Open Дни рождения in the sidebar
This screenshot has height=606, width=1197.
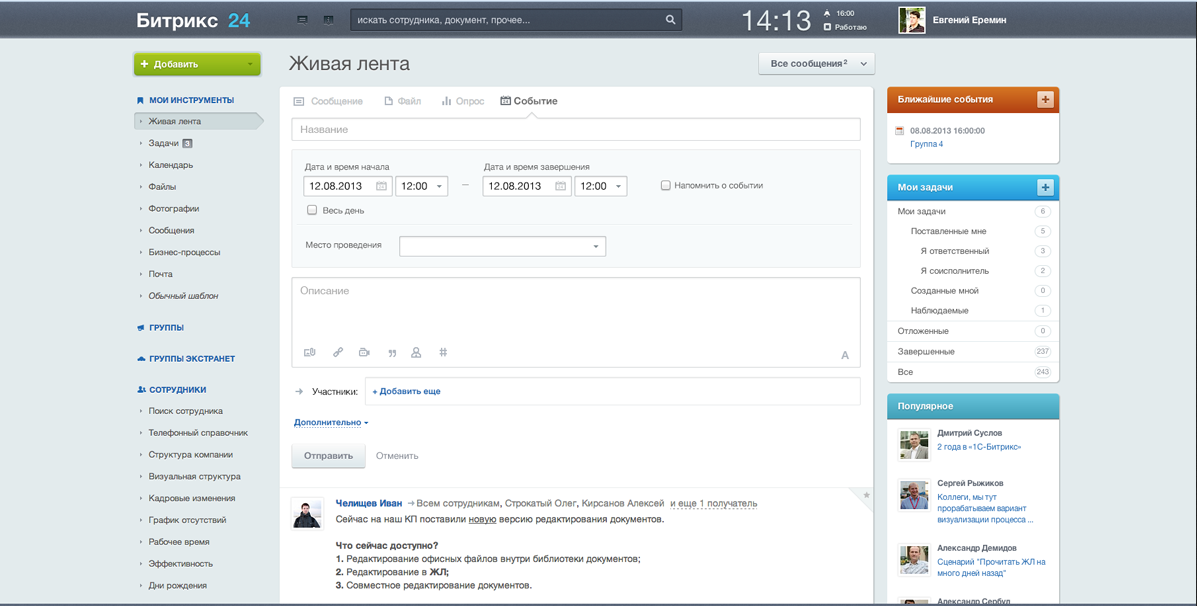click(178, 585)
